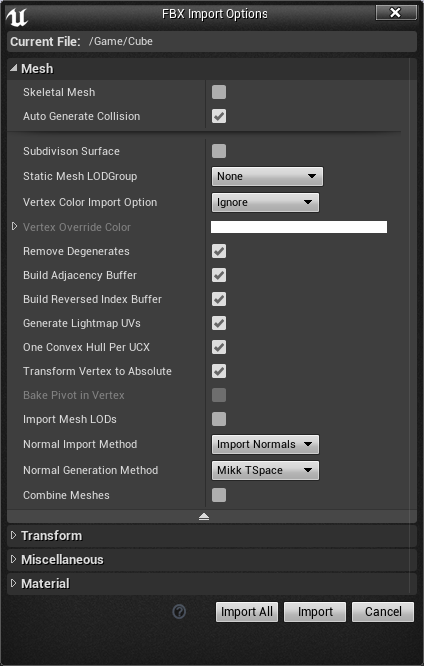Click the Import All button
The width and height of the screenshot is (424, 666).
coord(247,612)
